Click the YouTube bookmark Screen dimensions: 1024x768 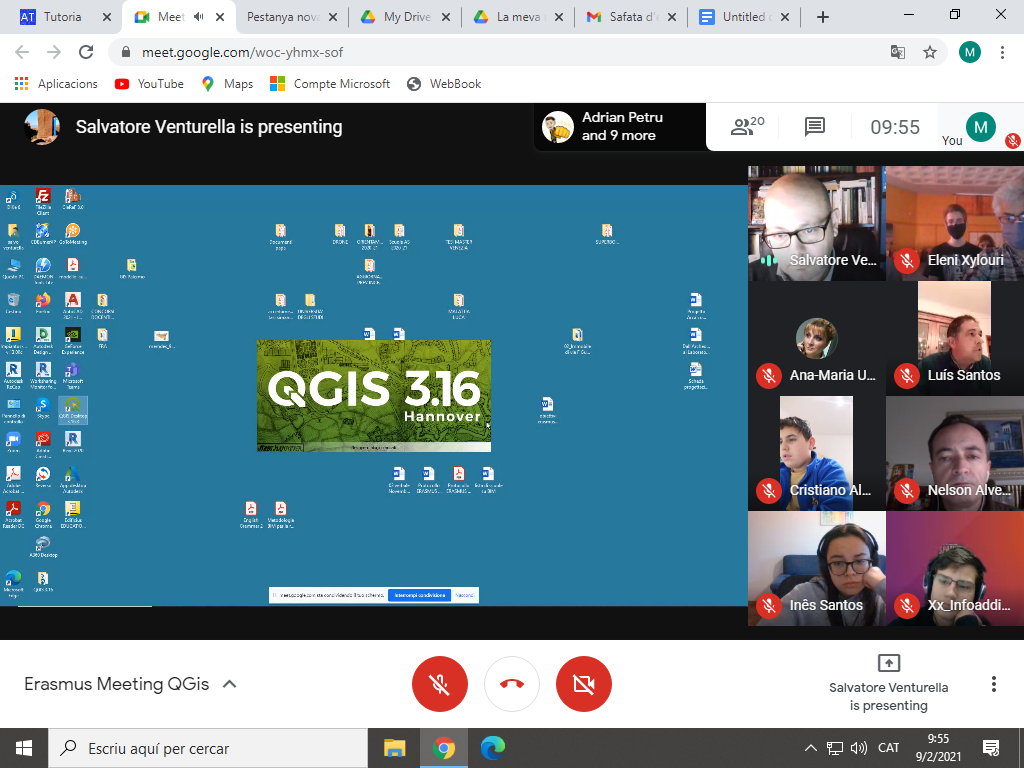149,84
